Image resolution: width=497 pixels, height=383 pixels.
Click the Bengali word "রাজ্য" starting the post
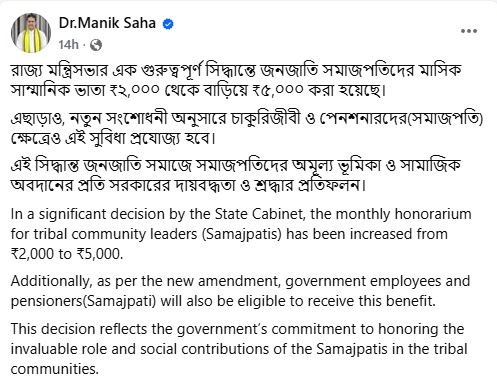[x=25, y=70]
